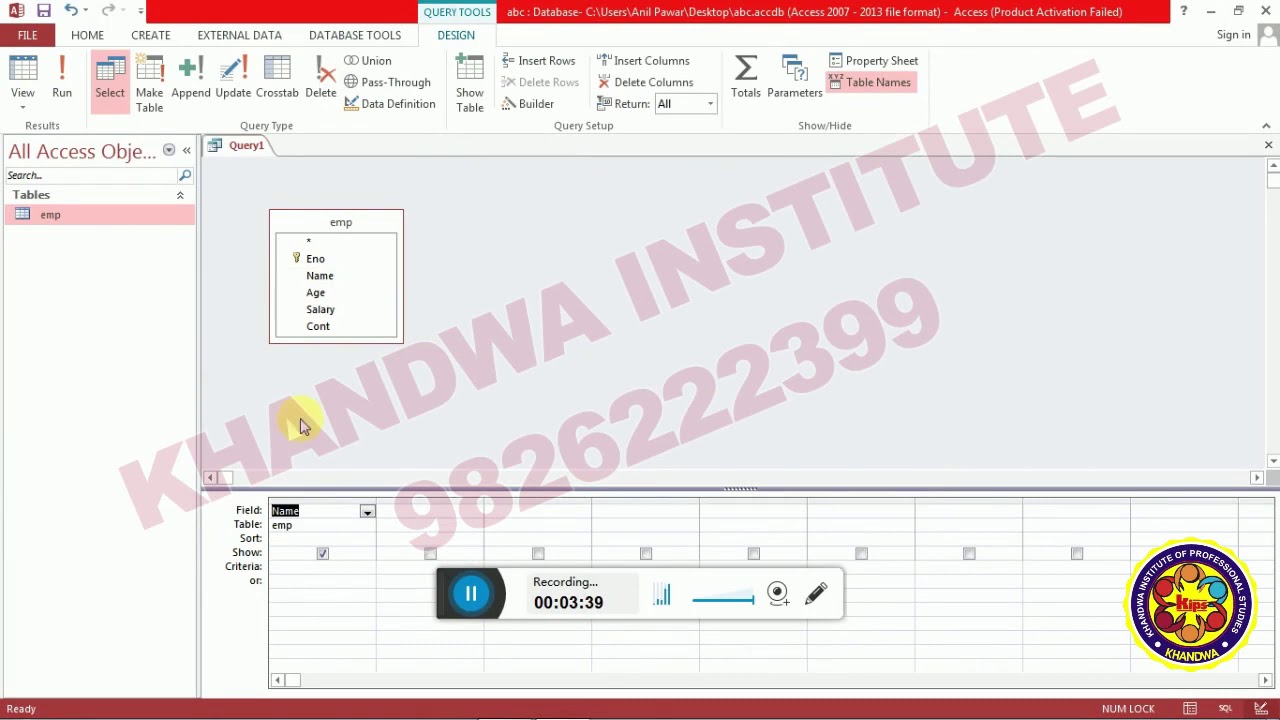This screenshot has width=1280, height=720.
Task: Switch to the HOME tab
Action: (87, 35)
